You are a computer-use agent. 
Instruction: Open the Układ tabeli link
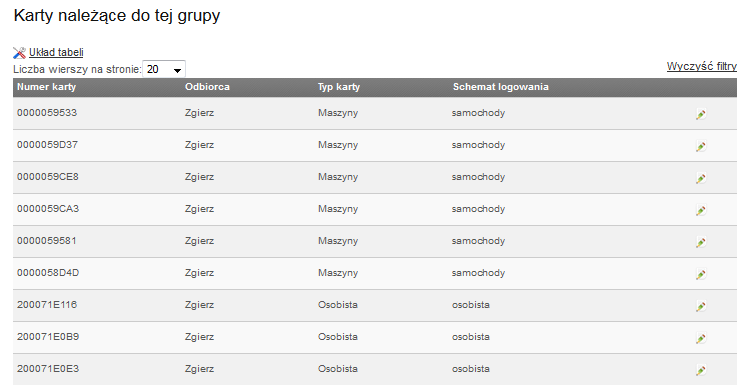coord(56,52)
